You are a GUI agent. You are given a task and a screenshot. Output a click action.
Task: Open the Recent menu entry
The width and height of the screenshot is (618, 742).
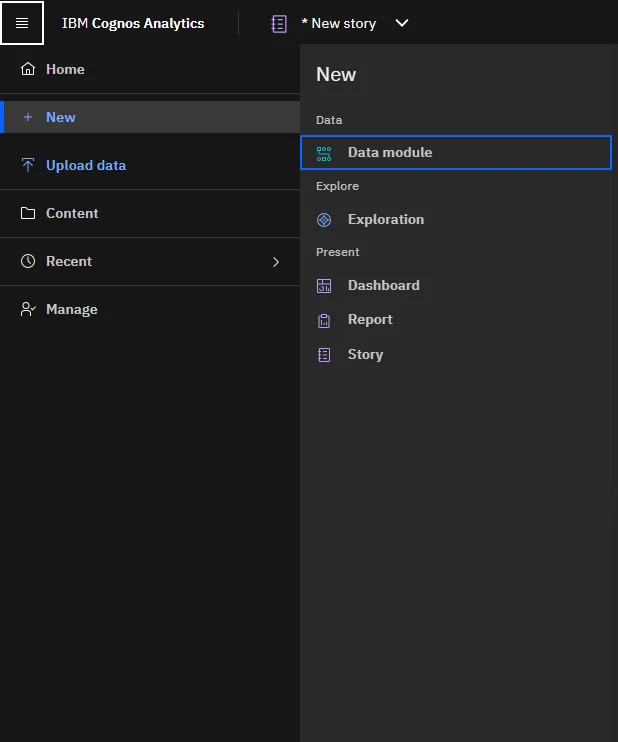click(x=150, y=261)
